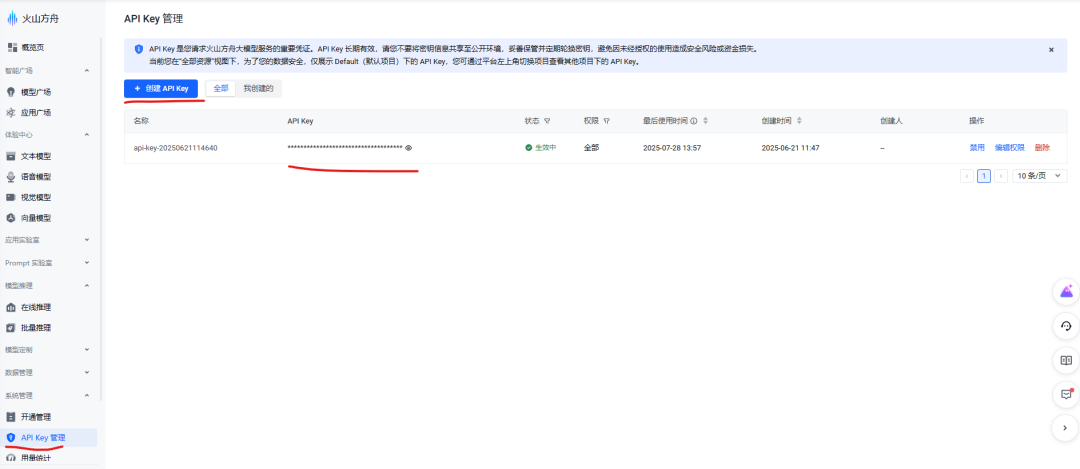Click 删除 link for the API key
This screenshot has height=469, width=1080.
[1042, 148]
